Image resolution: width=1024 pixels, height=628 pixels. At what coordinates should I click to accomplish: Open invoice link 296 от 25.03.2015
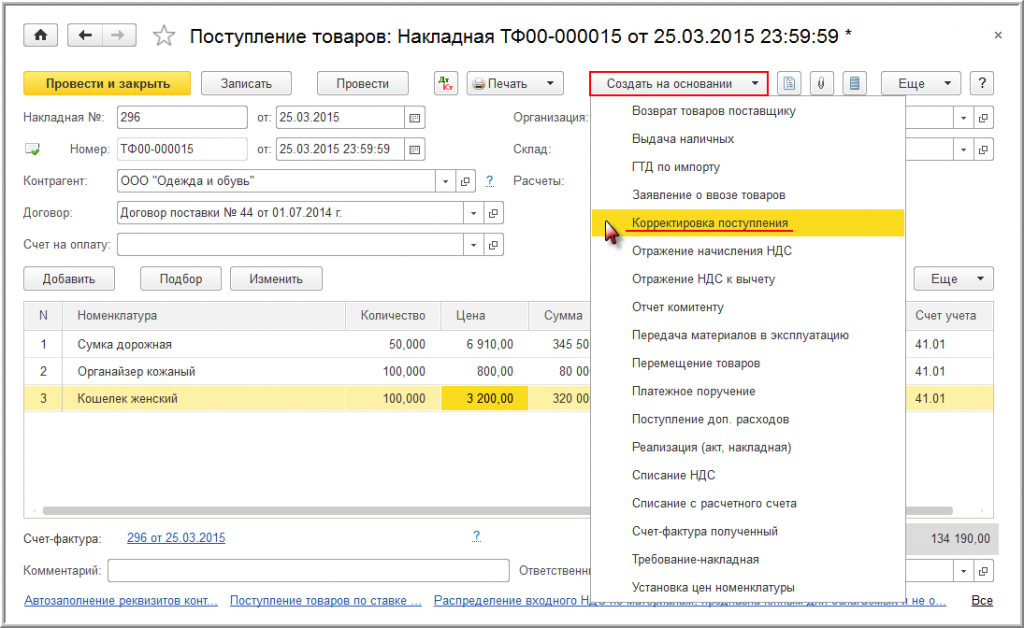(x=176, y=538)
